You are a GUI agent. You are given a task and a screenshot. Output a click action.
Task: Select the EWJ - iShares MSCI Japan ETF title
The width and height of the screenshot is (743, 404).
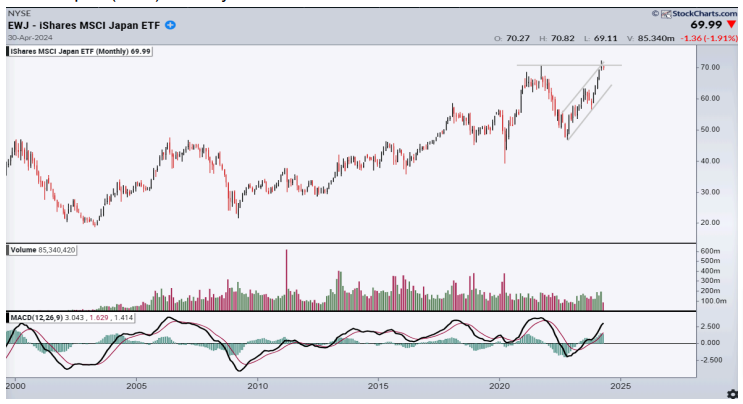(x=84, y=26)
